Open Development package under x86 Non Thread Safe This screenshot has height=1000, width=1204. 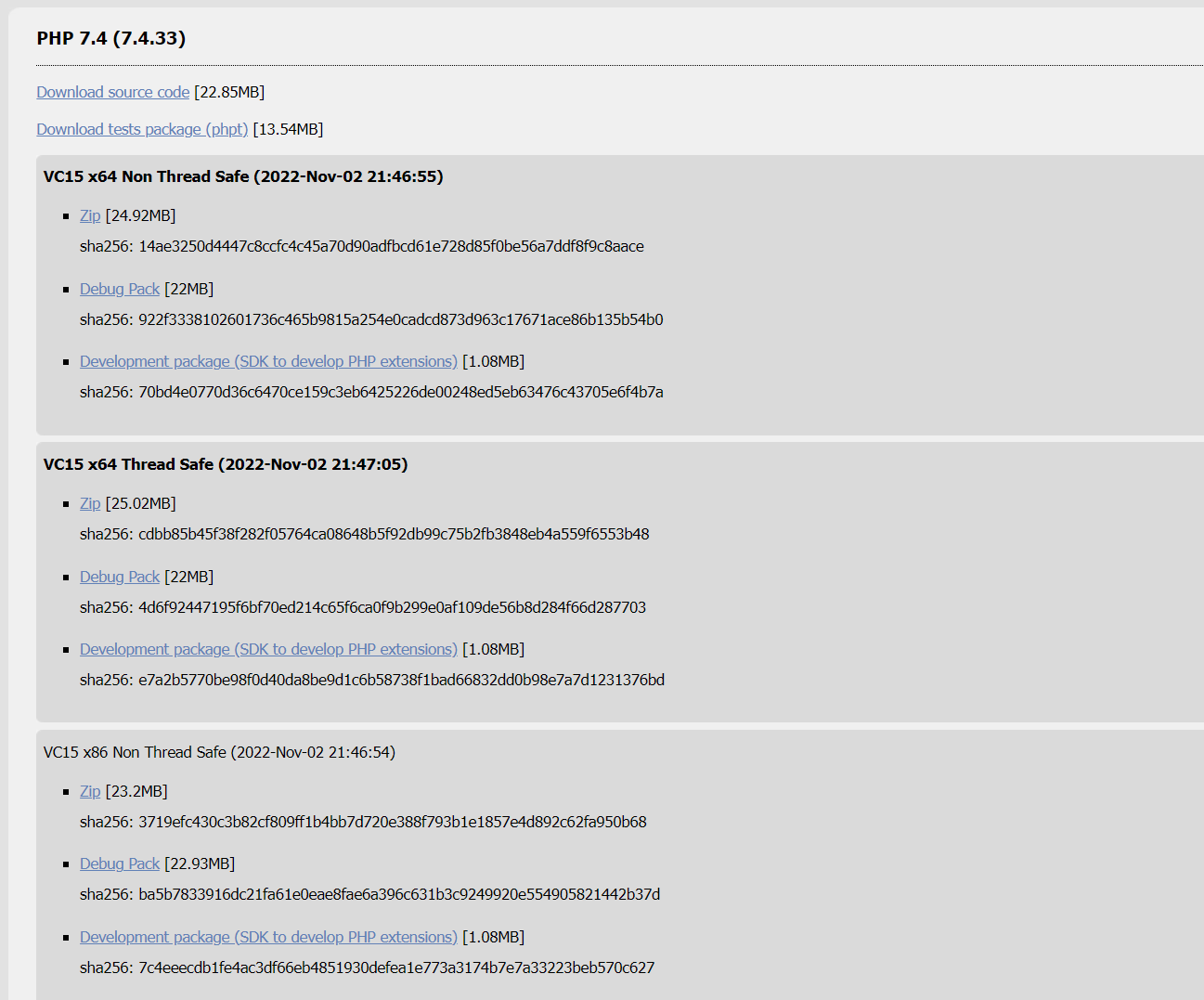click(x=268, y=937)
